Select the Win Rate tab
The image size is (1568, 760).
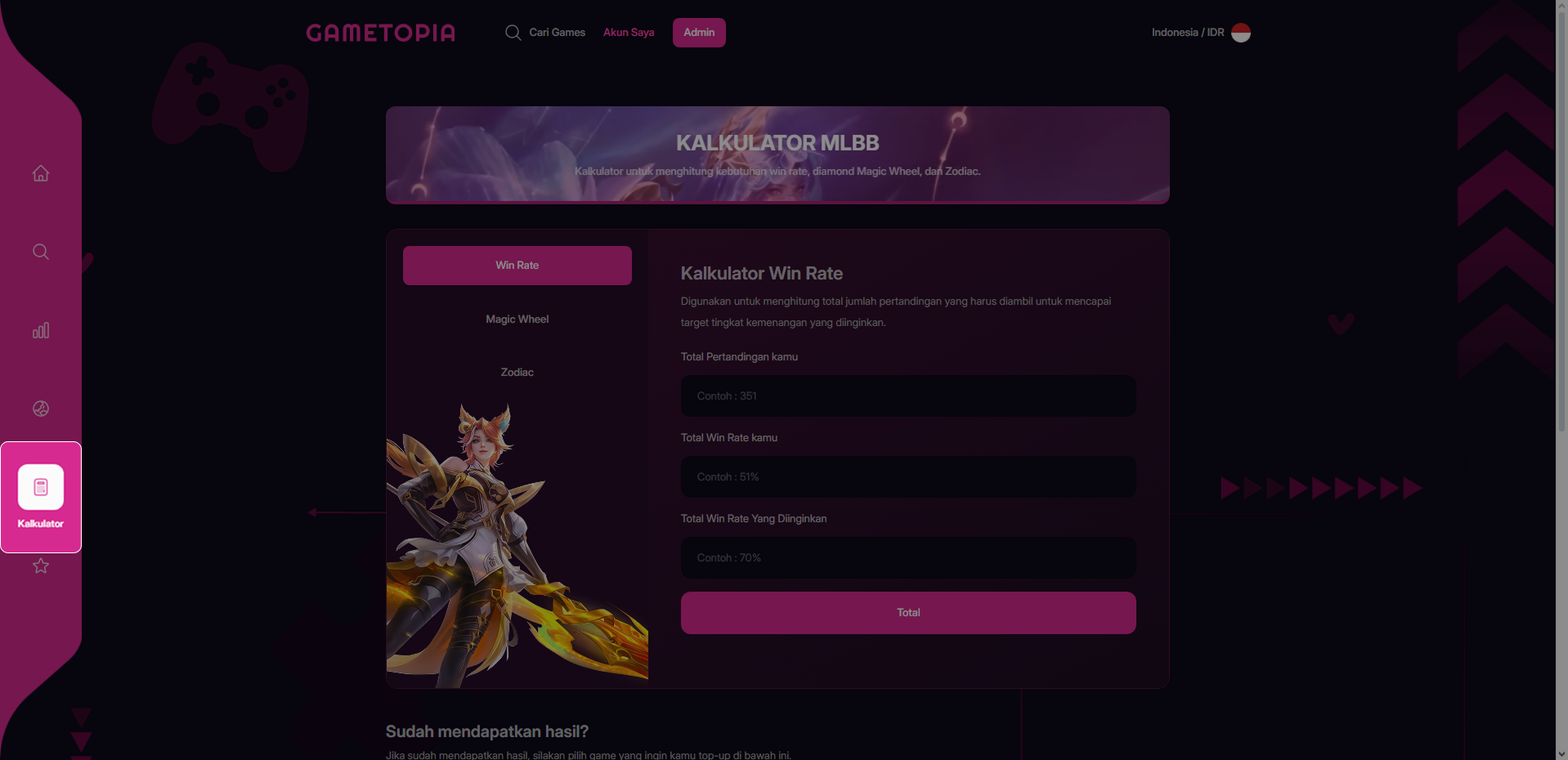pos(517,266)
